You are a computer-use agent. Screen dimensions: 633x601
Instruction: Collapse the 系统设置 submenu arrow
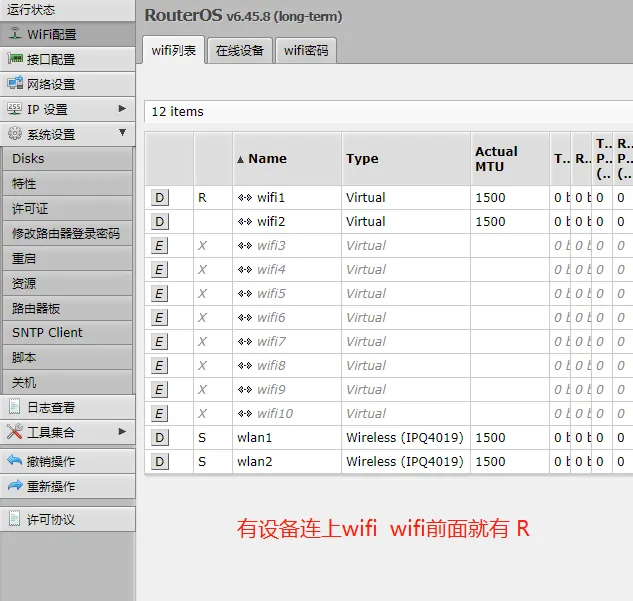(x=122, y=133)
